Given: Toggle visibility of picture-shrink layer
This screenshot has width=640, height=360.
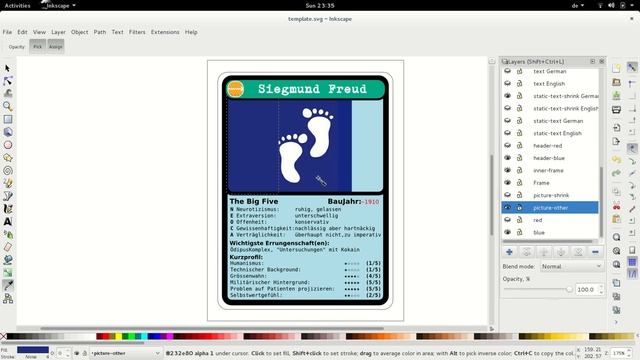Looking at the screenshot, I should 507,195.
